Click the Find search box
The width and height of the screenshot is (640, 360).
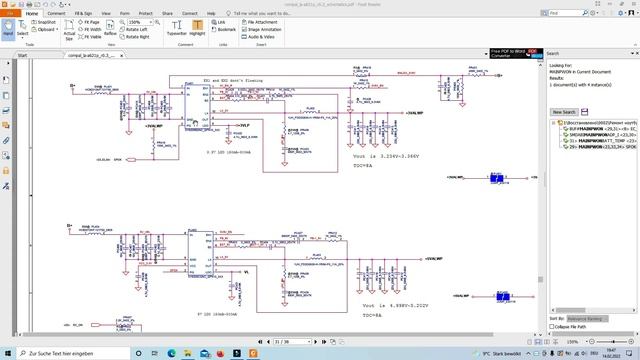coord(565,13)
